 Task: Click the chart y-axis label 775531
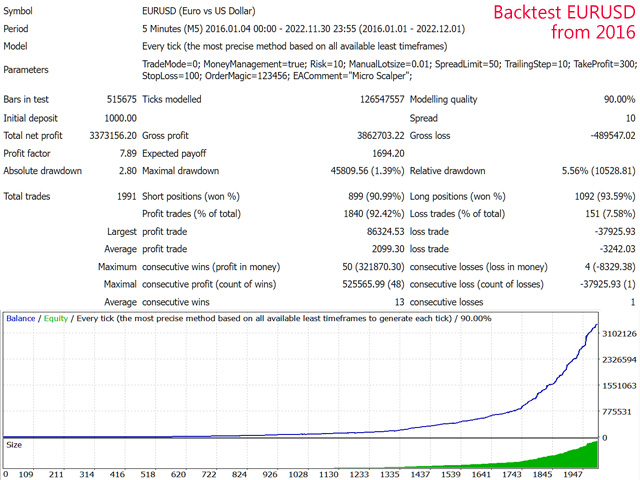(x=617, y=412)
